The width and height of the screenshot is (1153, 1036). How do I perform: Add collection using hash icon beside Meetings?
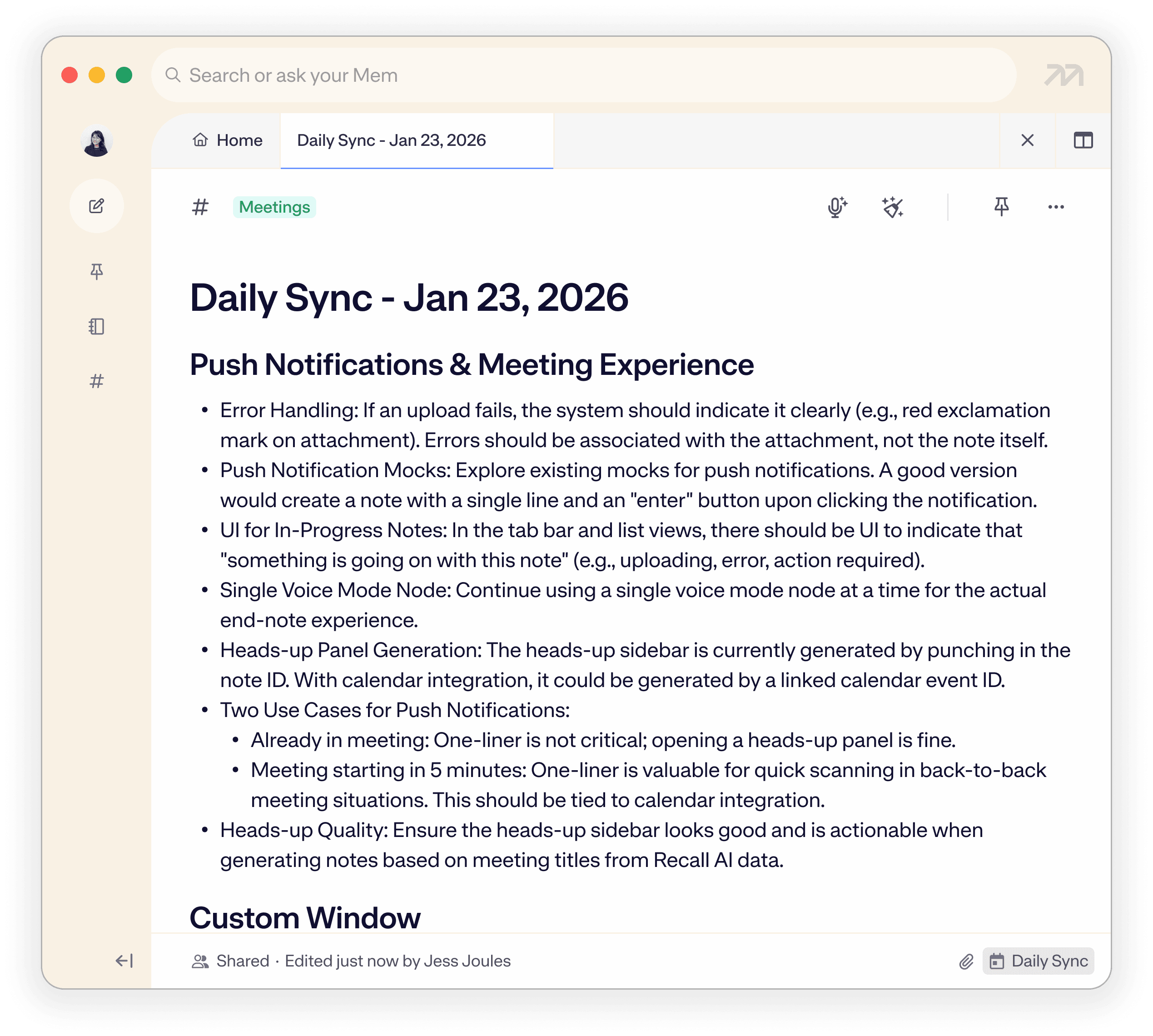click(x=200, y=207)
